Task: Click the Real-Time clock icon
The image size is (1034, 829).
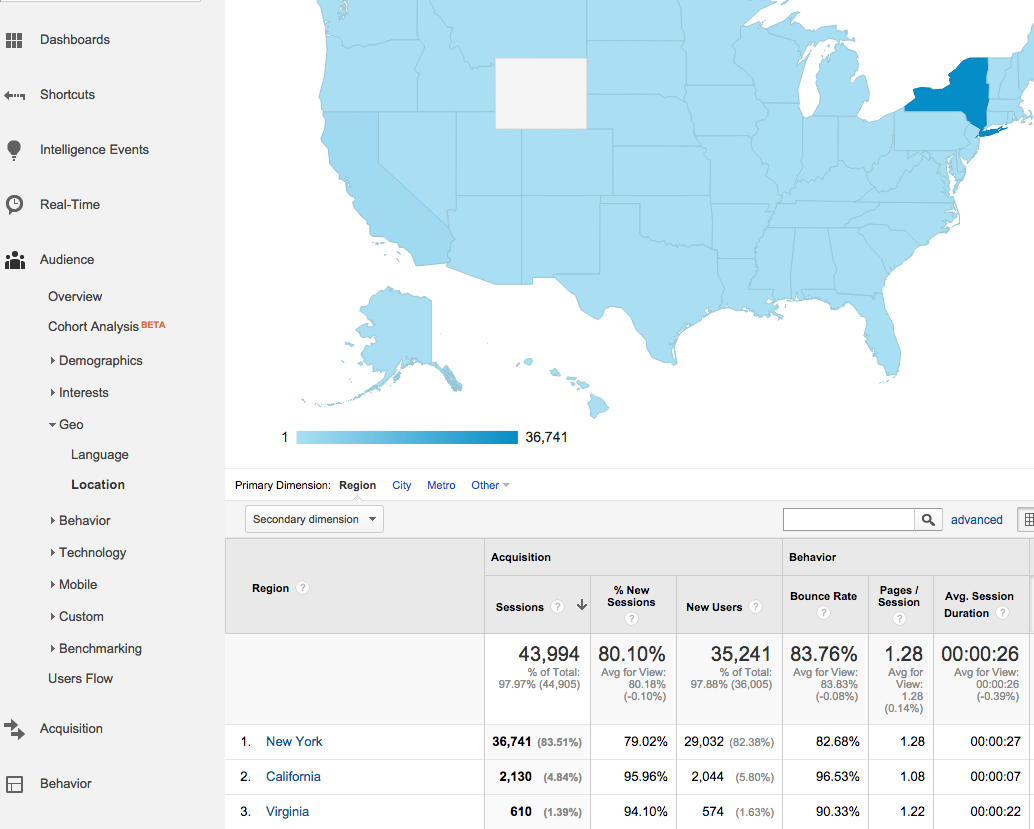Action: coord(14,205)
